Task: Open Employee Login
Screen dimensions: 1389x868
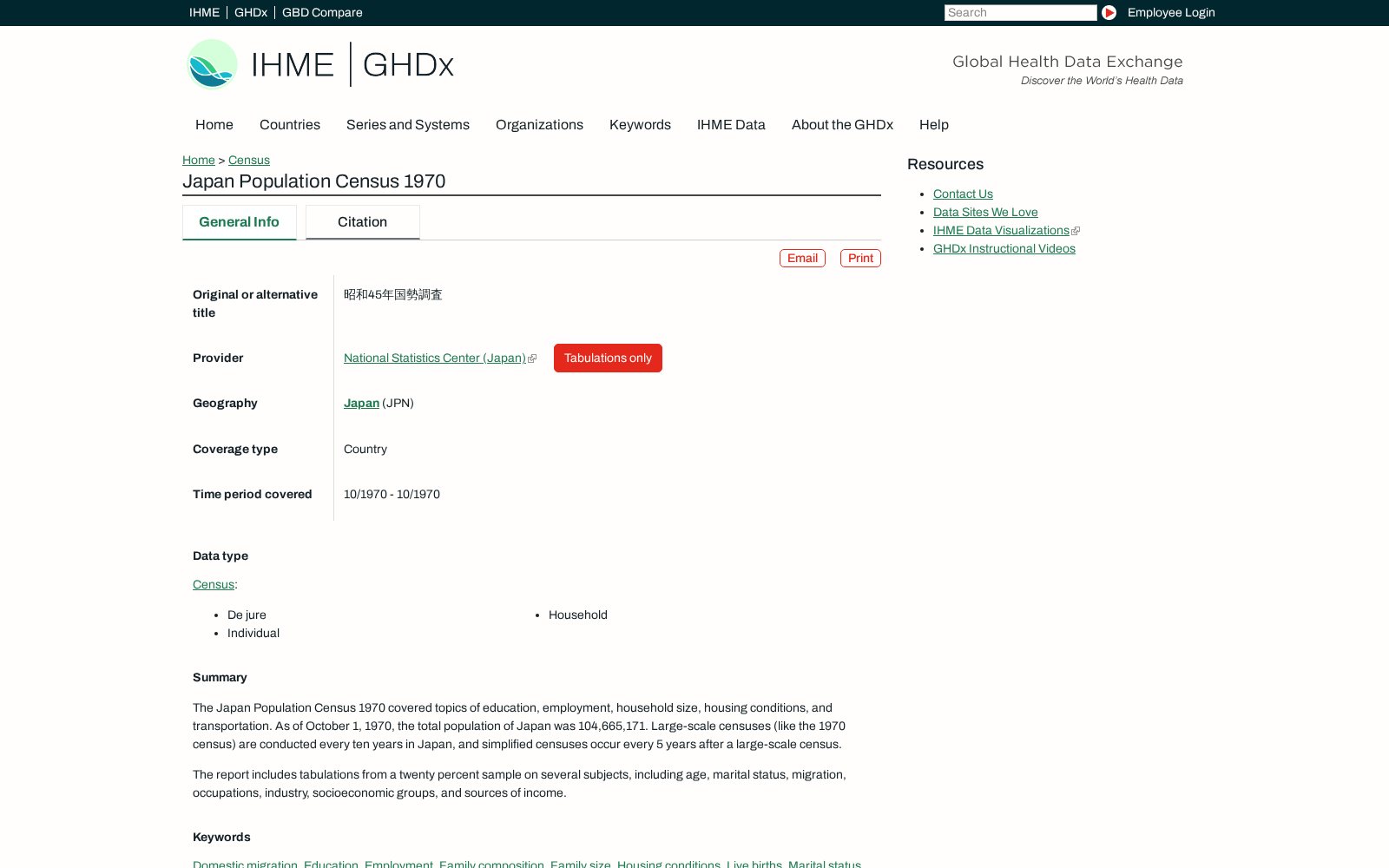Action: click(1171, 12)
